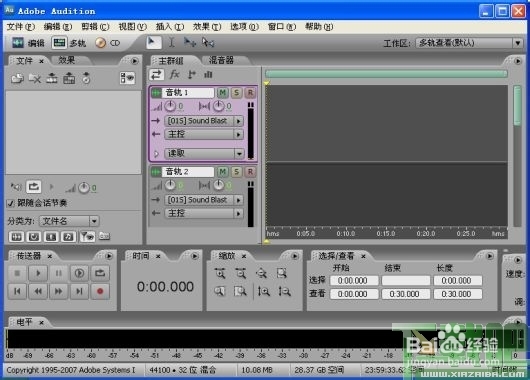Click zoom out full both axes icon
The image size is (530, 380).
(x=261, y=273)
